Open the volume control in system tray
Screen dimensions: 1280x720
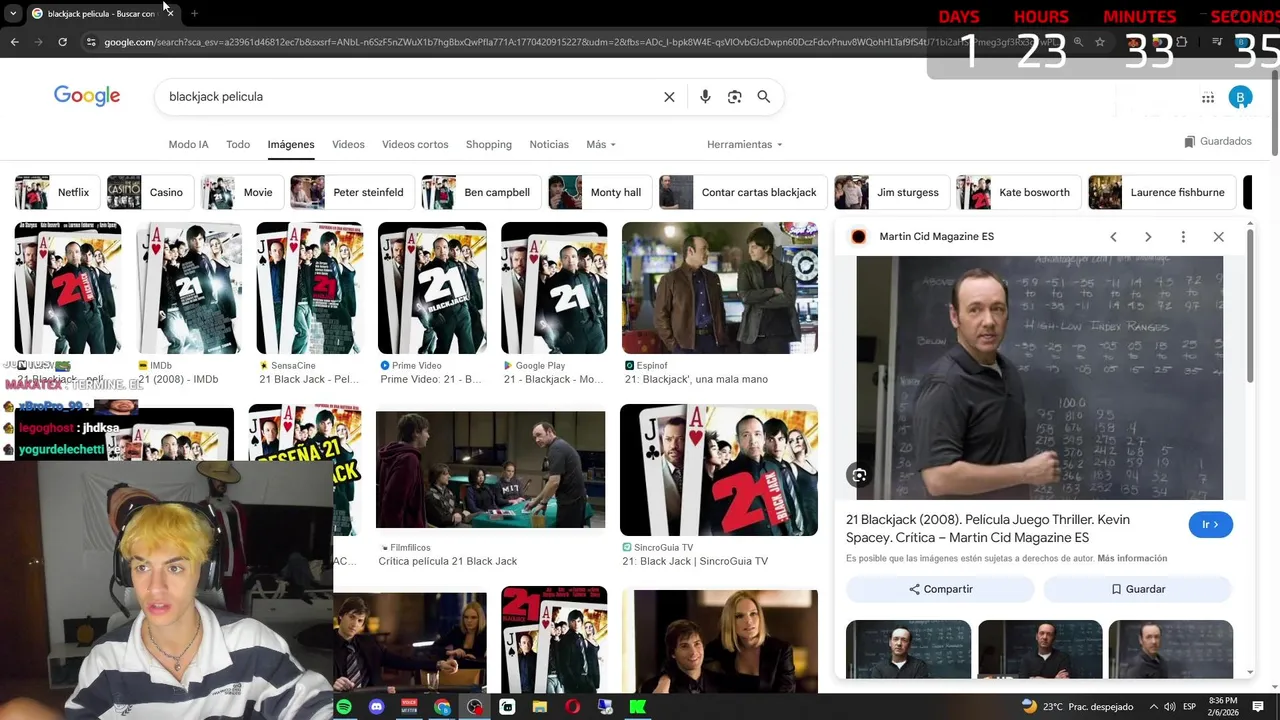click(x=1170, y=707)
